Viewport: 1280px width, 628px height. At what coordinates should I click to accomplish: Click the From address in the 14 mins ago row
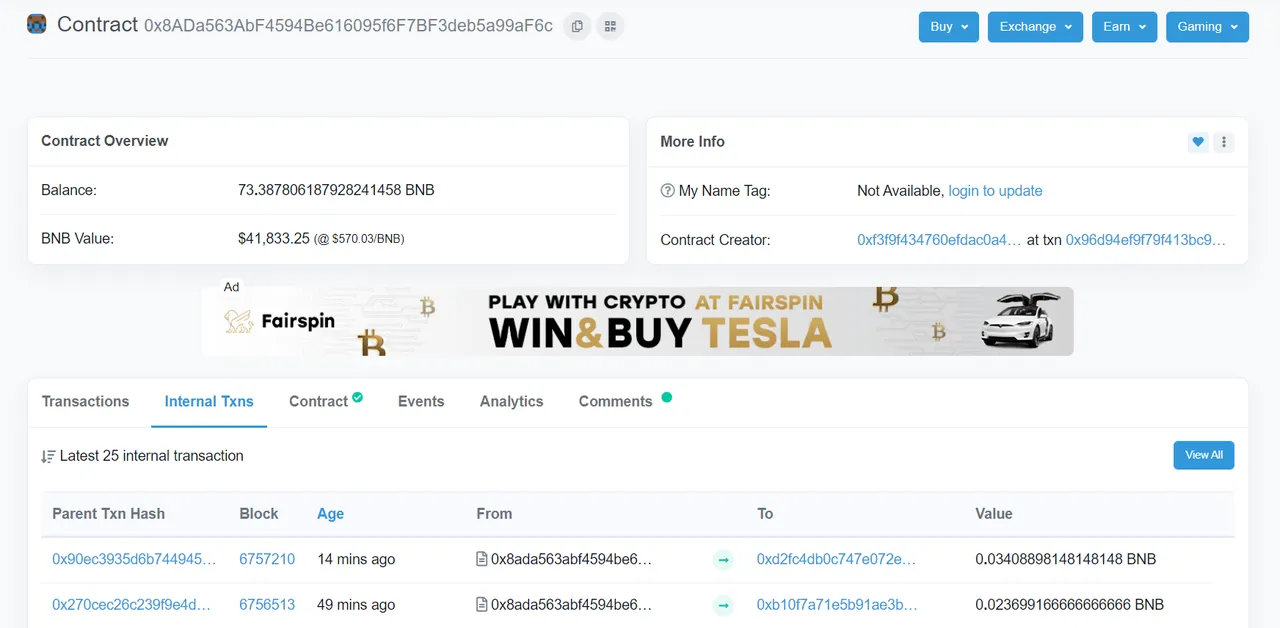[x=571, y=559]
